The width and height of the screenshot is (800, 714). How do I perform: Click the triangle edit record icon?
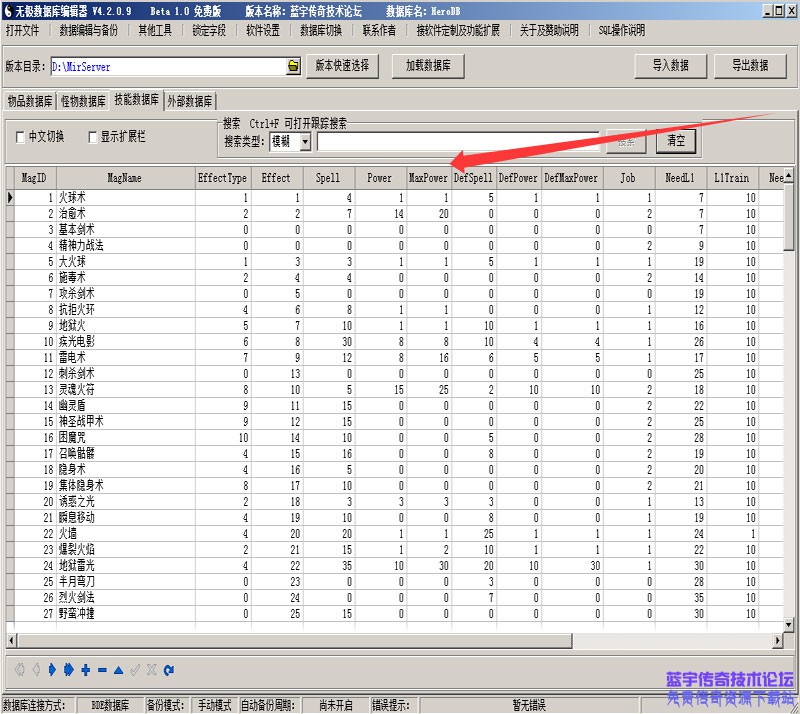tap(118, 669)
